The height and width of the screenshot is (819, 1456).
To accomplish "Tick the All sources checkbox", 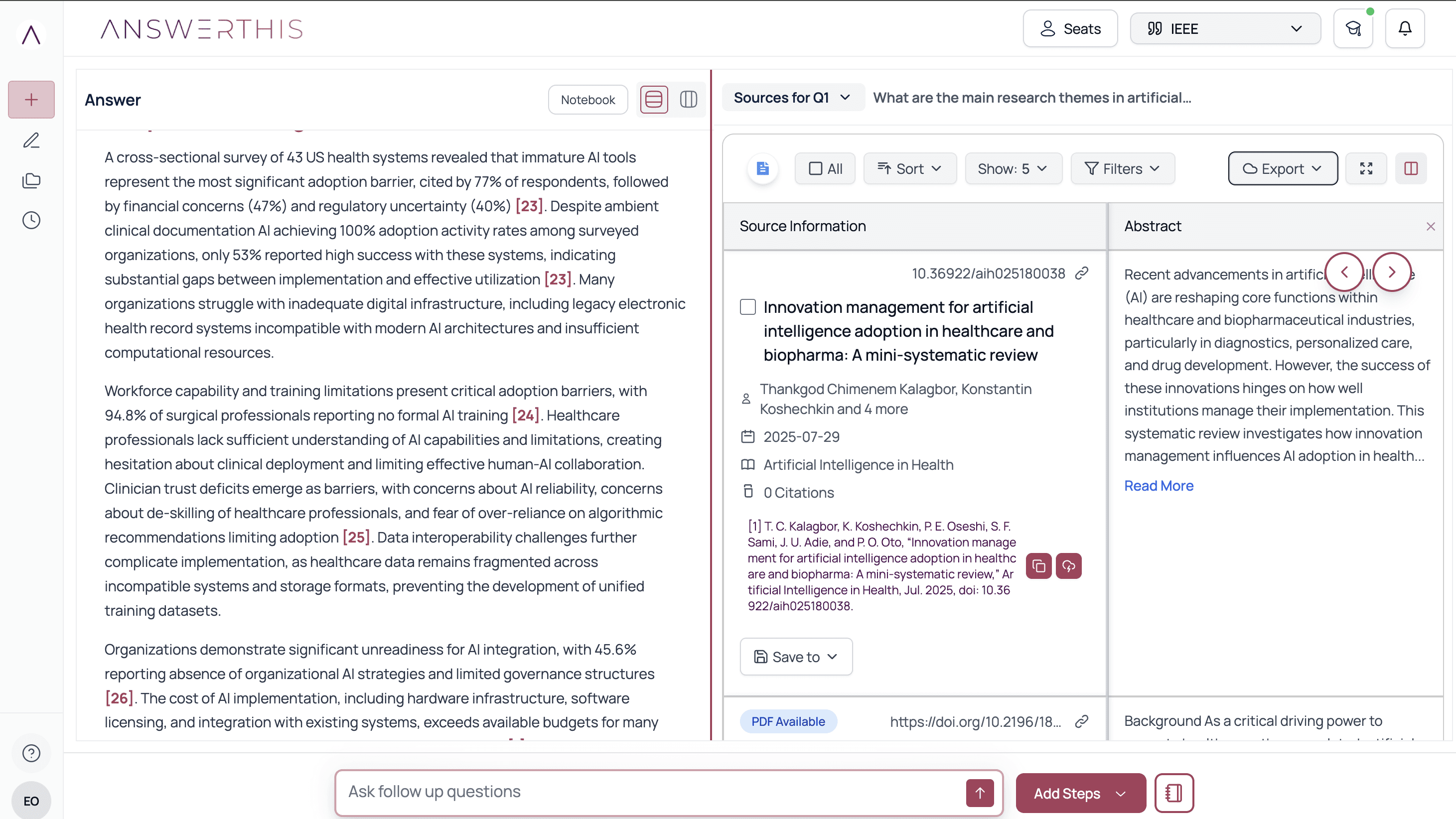I will (816, 168).
